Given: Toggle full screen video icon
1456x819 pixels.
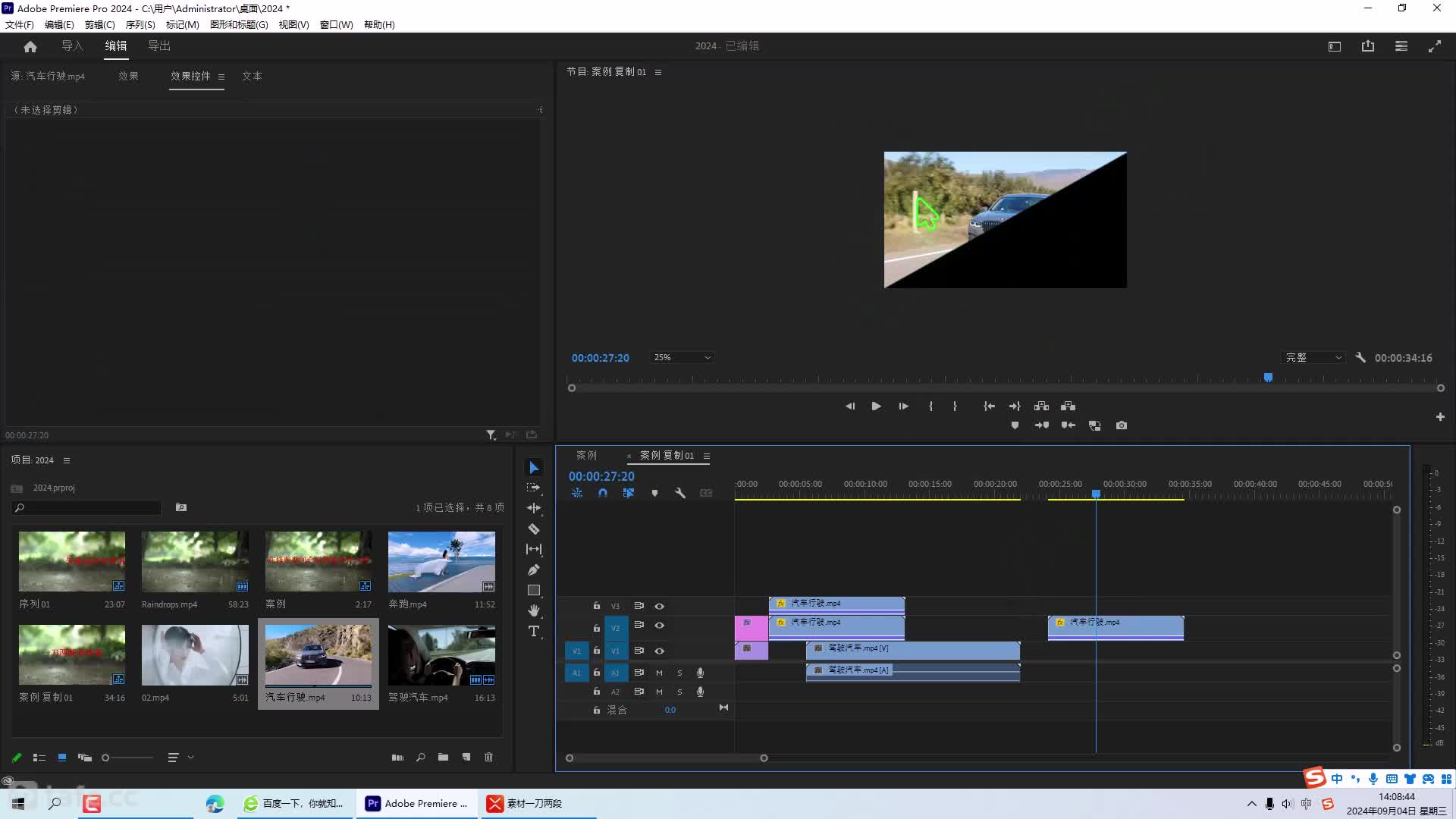Looking at the screenshot, I should pos(1435,46).
